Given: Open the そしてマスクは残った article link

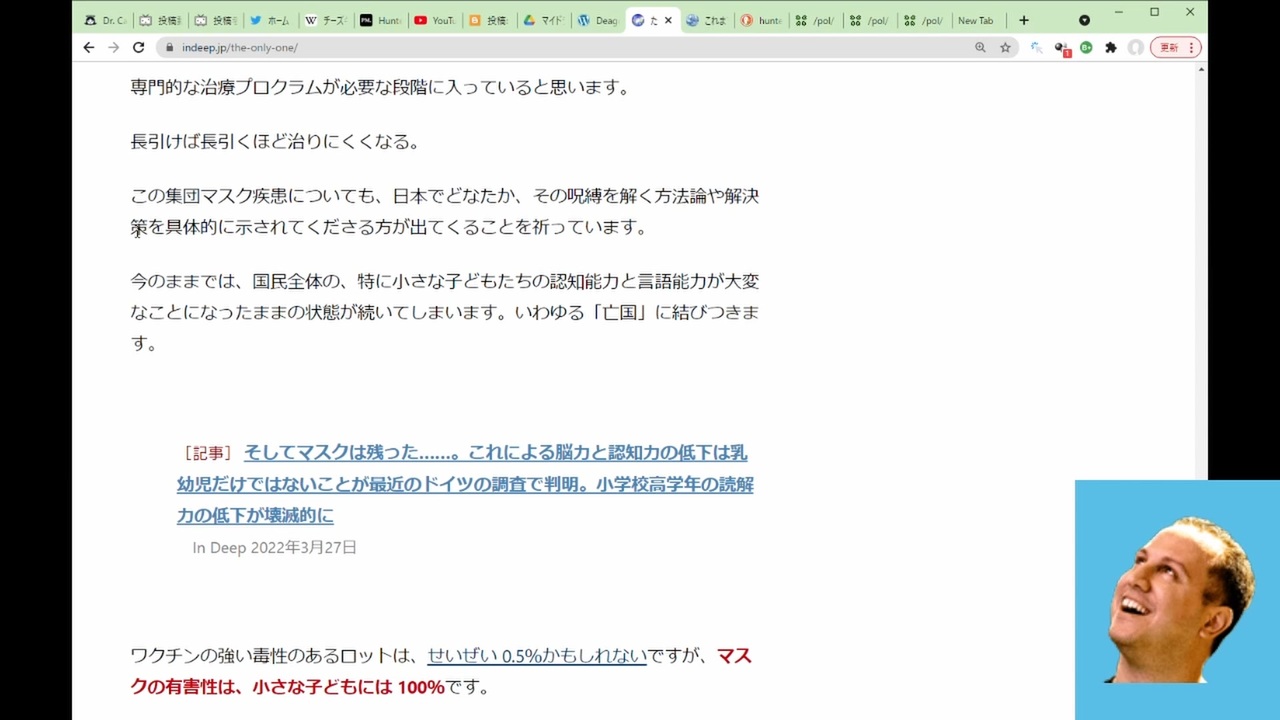Looking at the screenshot, I should point(465,484).
